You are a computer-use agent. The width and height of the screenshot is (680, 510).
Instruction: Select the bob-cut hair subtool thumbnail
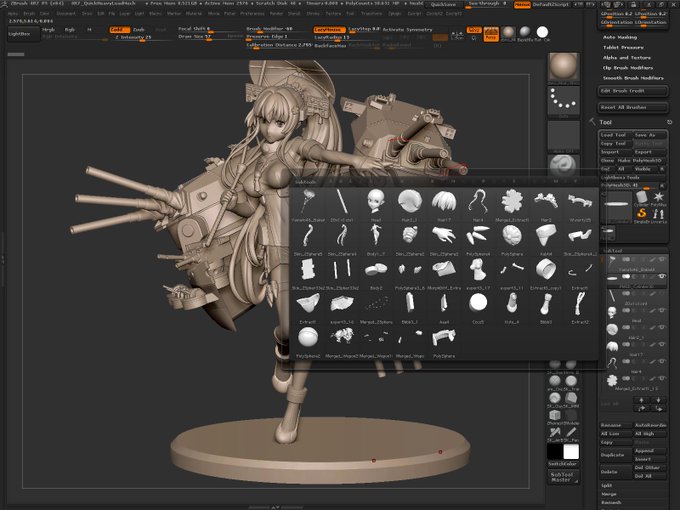(x=444, y=202)
